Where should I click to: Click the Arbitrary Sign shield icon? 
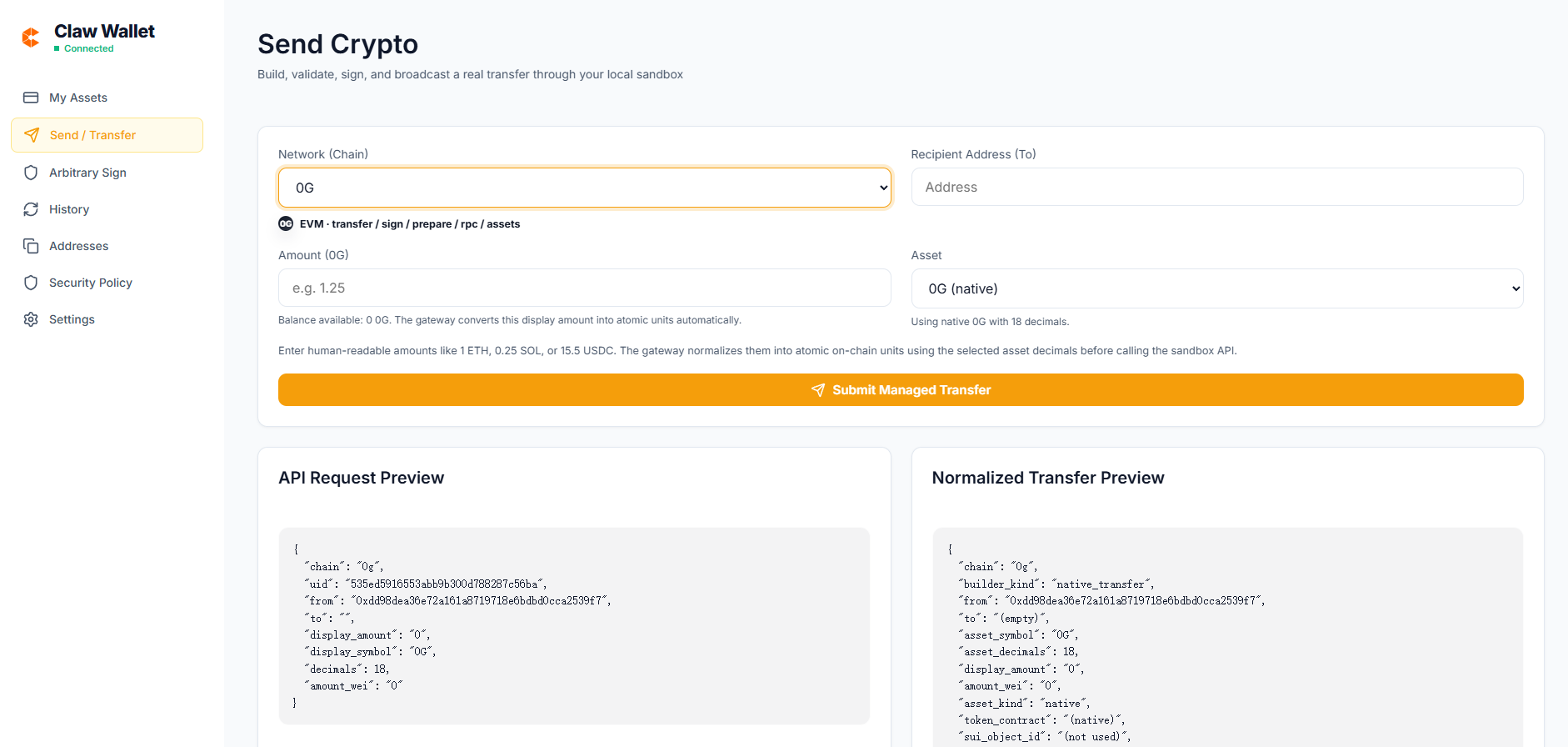31,173
